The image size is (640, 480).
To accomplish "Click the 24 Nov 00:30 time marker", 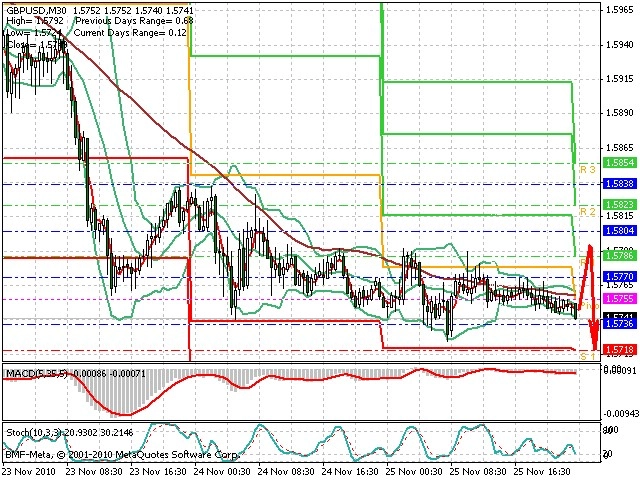I will (x=222, y=471).
